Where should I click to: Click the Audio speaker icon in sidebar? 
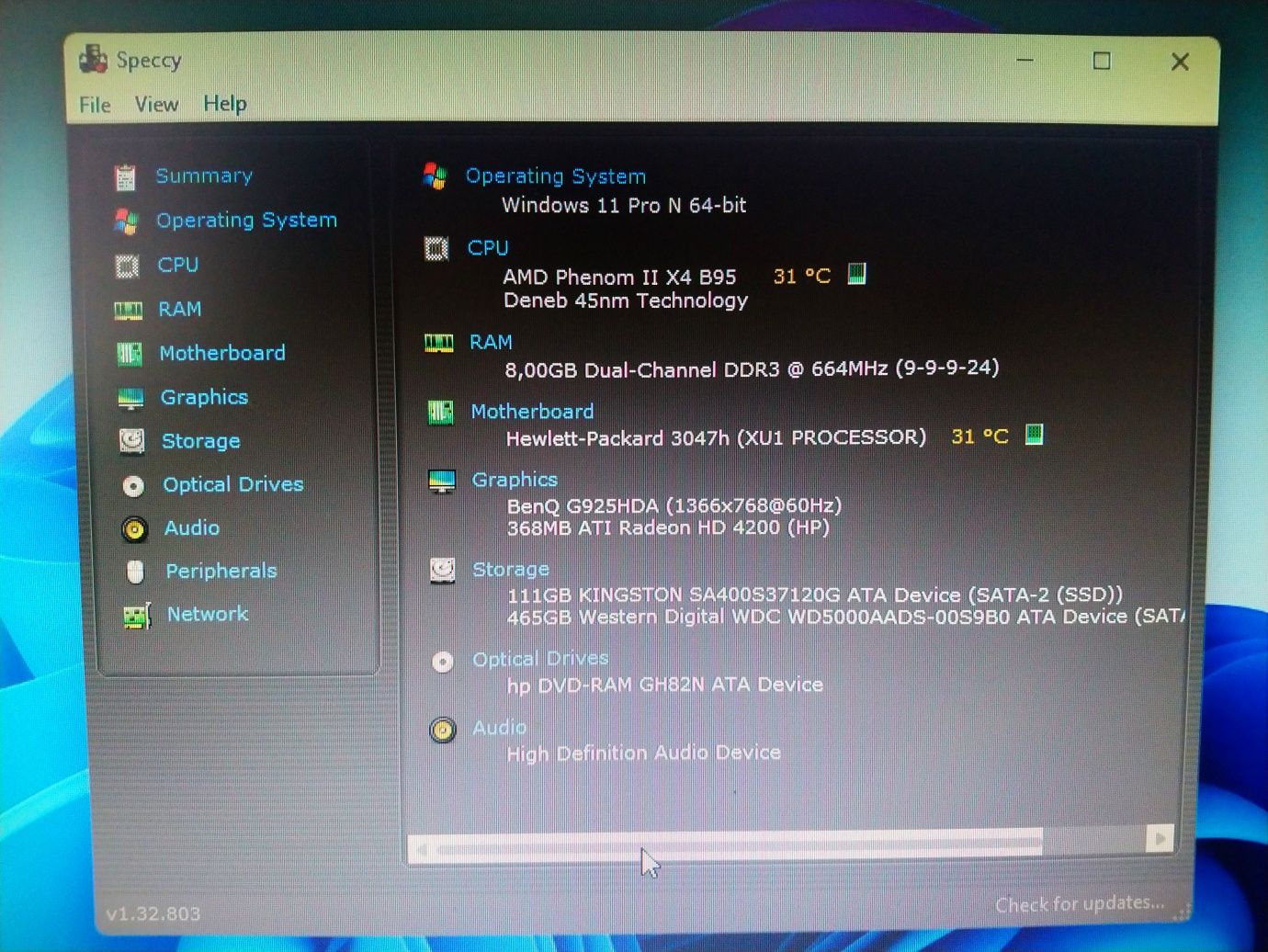[x=134, y=529]
